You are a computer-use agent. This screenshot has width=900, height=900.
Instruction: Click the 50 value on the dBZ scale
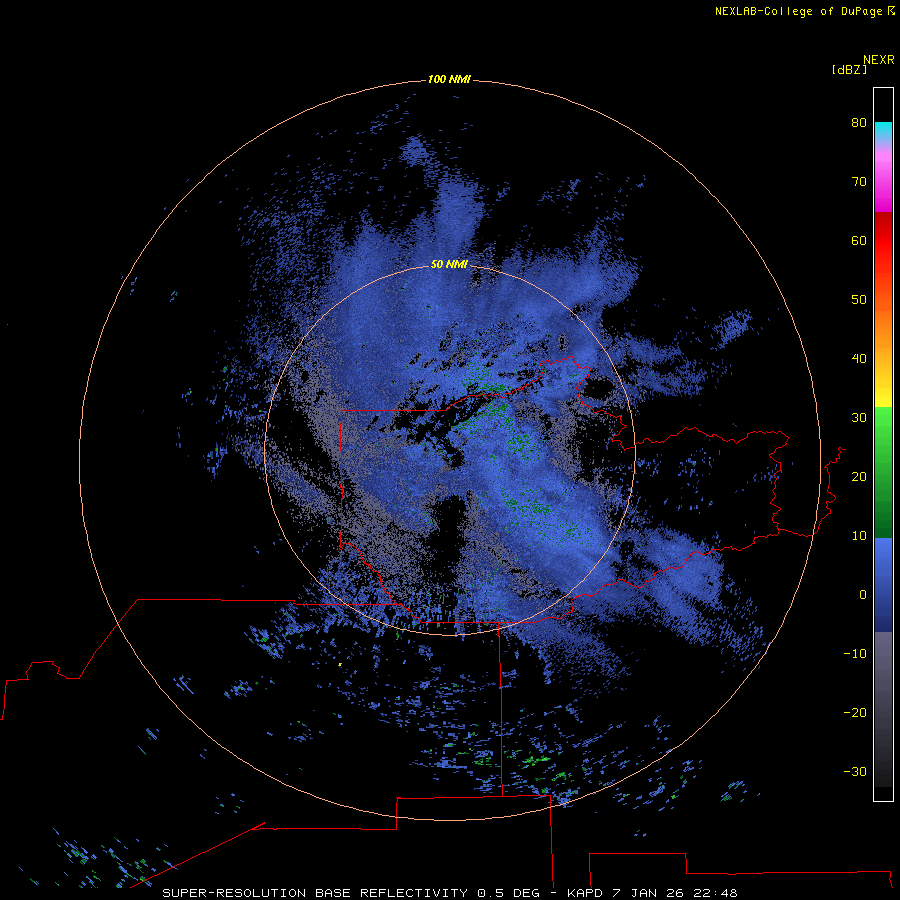[859, 300]
